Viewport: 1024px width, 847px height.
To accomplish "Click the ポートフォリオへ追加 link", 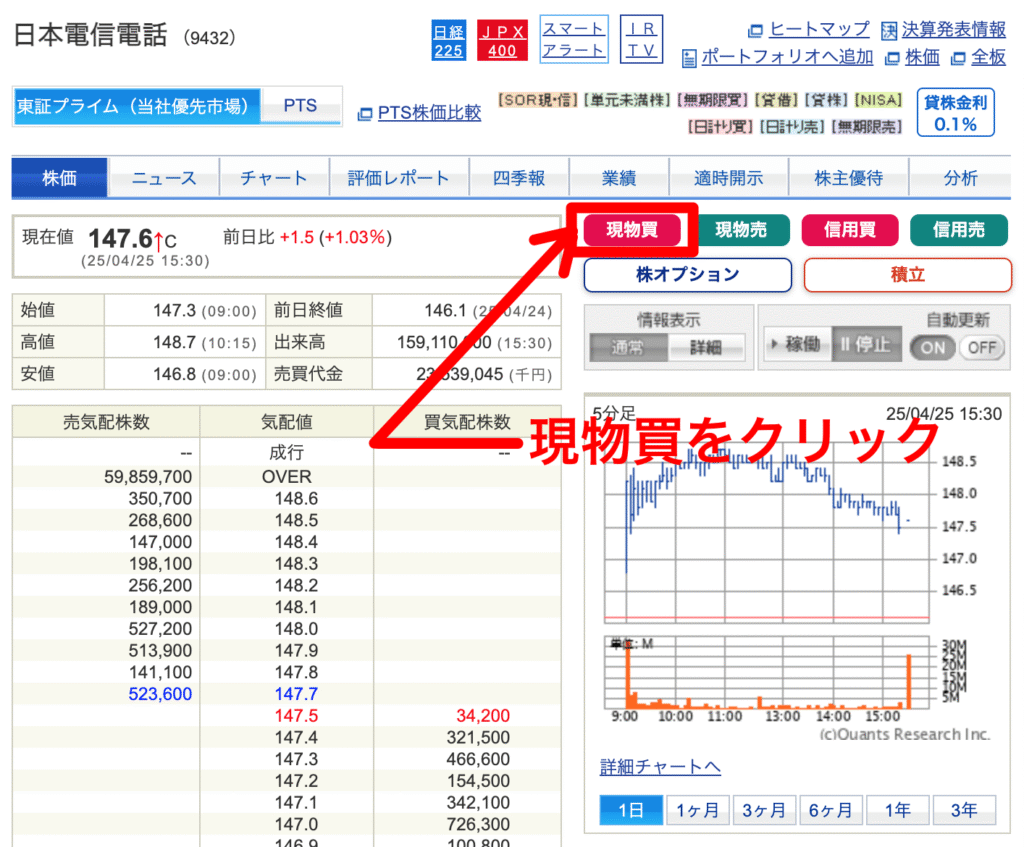I will pyautogui.click(x=787, y=57).
